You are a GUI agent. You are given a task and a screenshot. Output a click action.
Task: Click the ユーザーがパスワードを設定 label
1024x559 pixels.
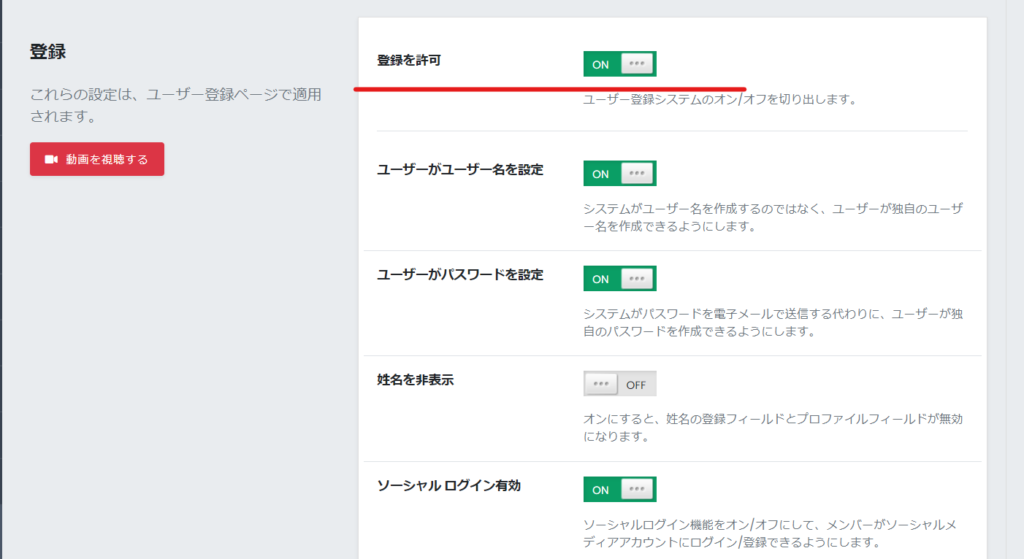coord(460,275)
